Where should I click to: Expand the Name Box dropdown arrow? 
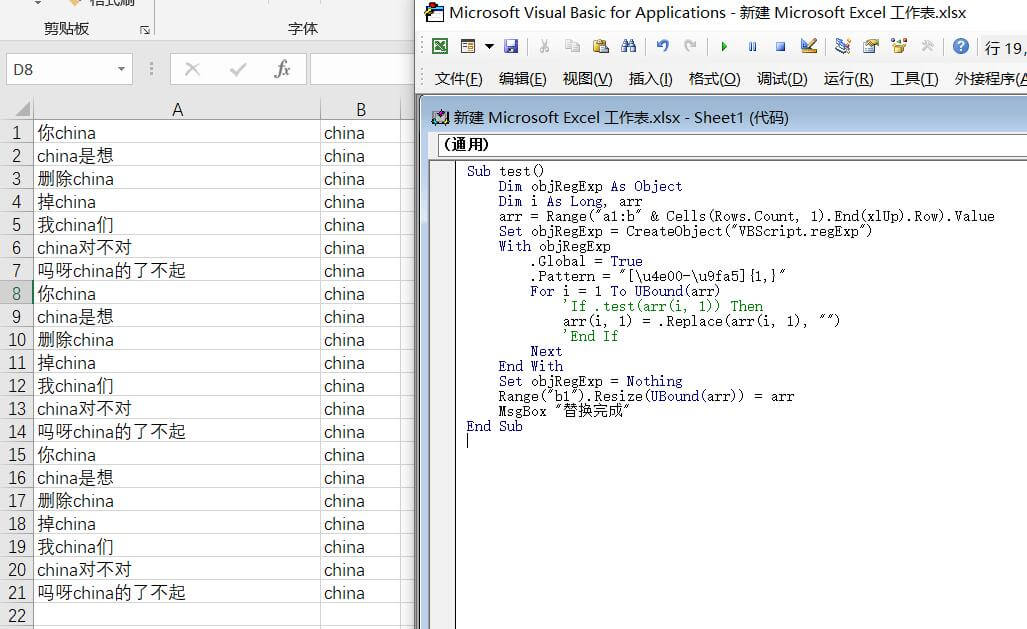click(x=121, y=69)
